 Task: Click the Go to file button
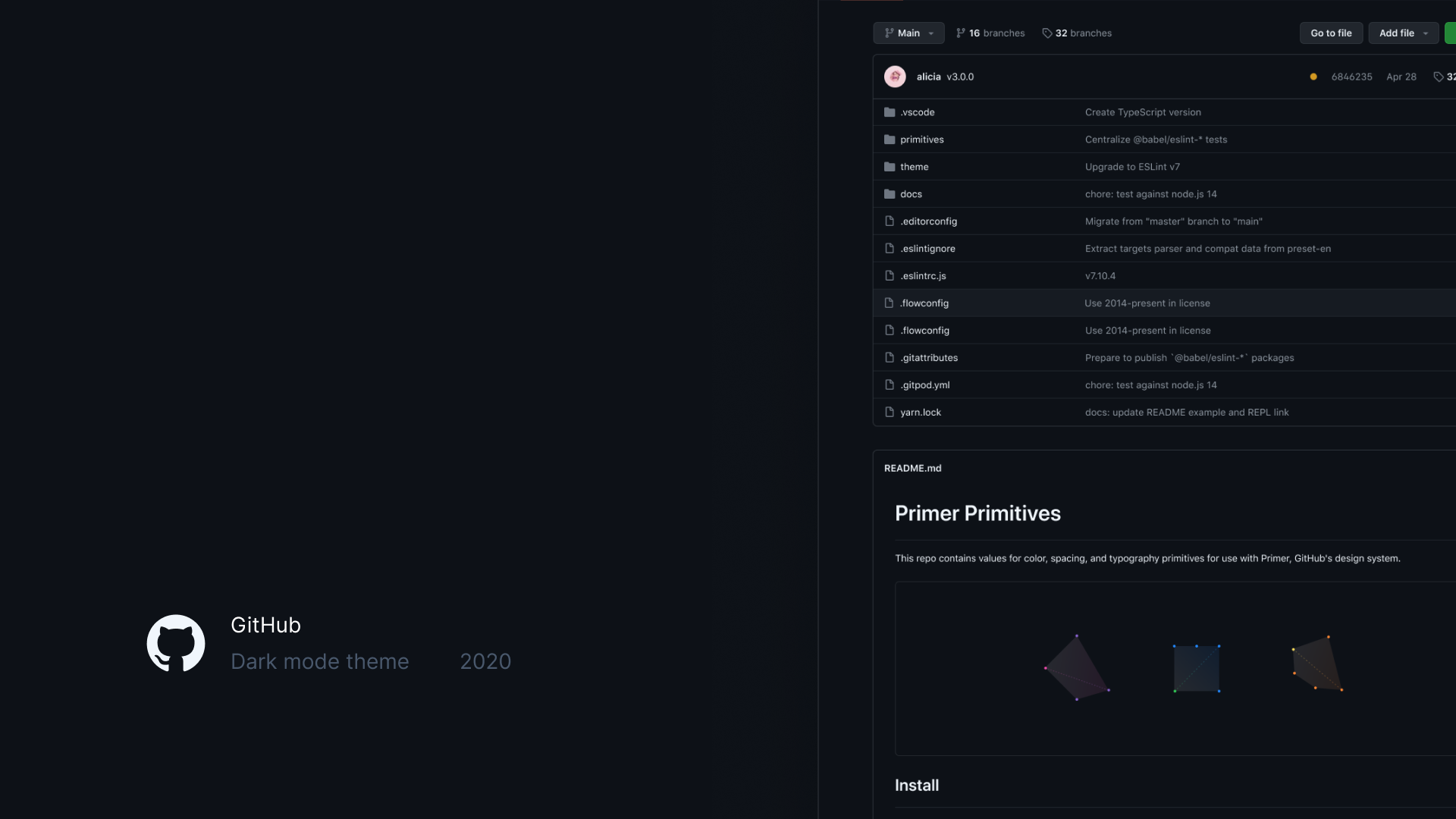(x=1330, y=33)
